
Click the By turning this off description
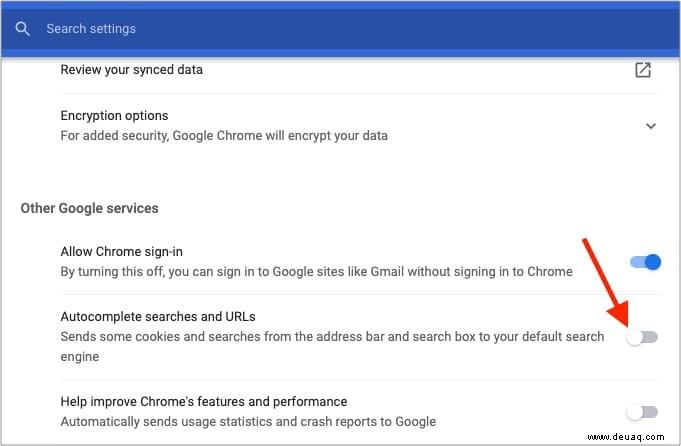316,272
